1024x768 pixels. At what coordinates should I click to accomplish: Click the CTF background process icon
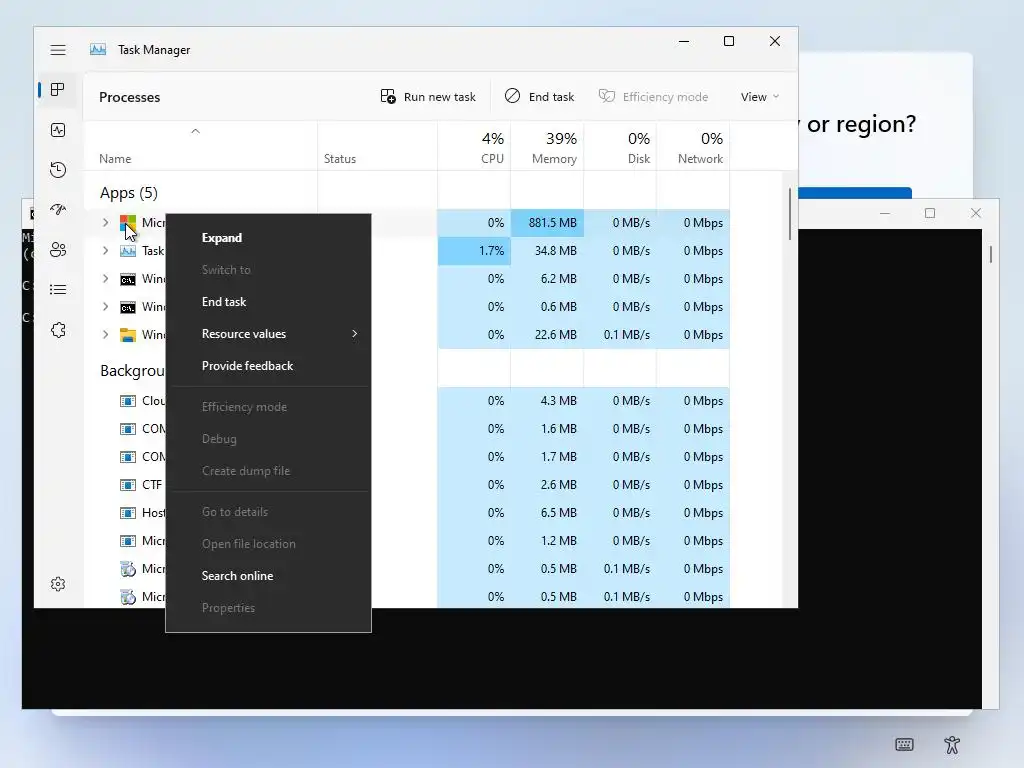[x=128, y=485]
